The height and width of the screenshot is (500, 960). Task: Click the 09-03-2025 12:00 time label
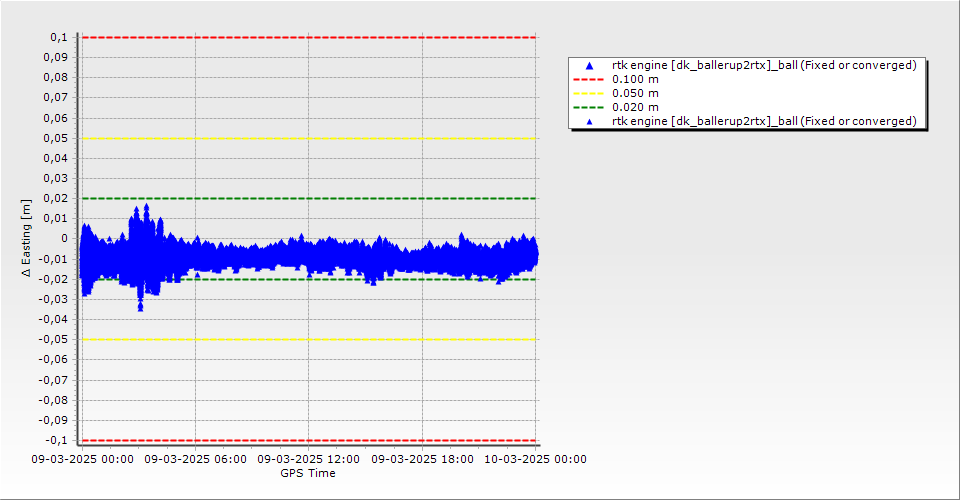tap(309, 459)
